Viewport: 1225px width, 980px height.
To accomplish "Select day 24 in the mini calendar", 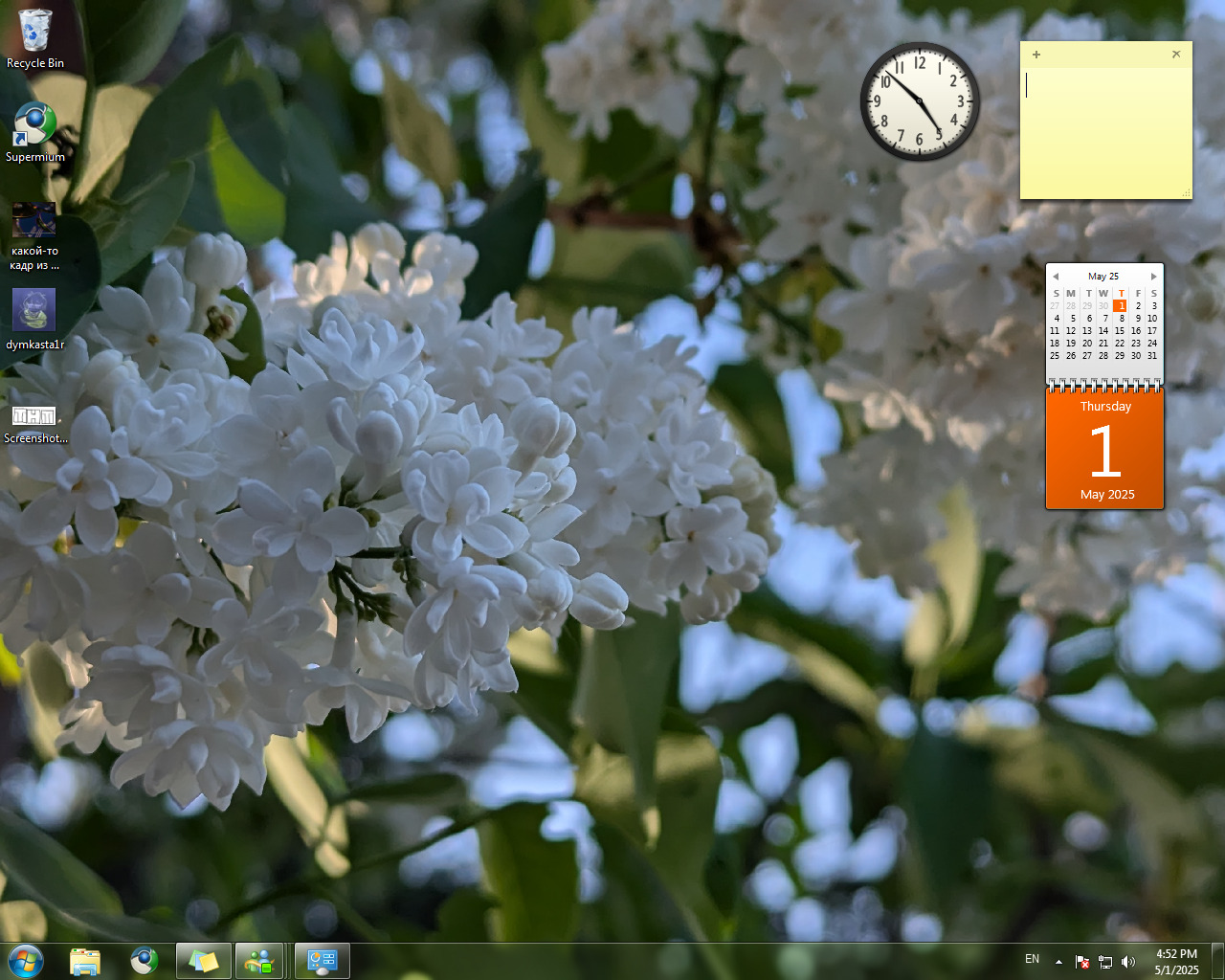I will coord(1152,344).
